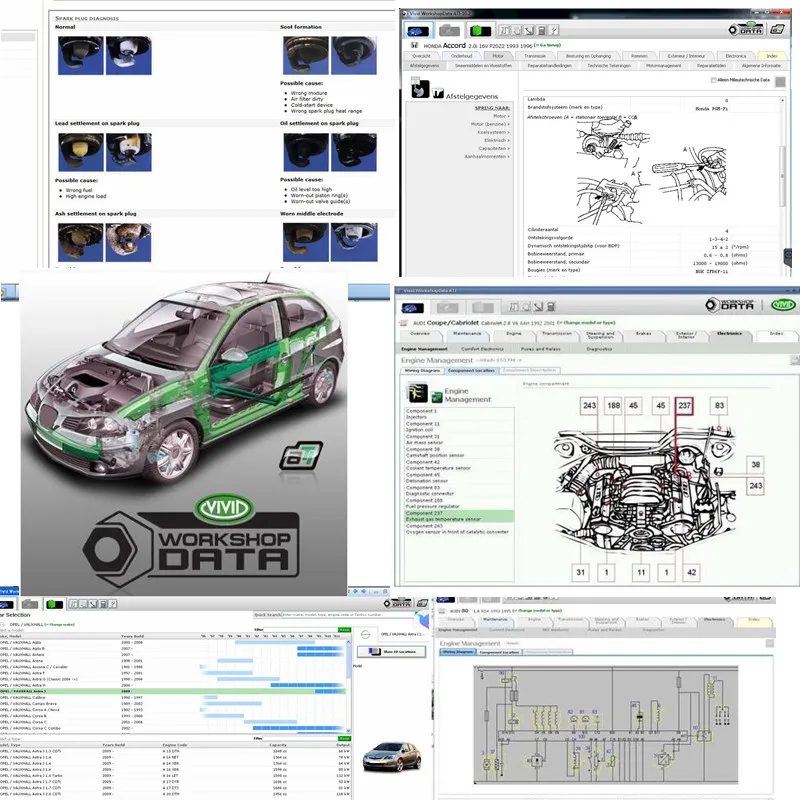800x800 pixels.
Task: Click the 38 label beside the engine diagram
Action: 755,465
